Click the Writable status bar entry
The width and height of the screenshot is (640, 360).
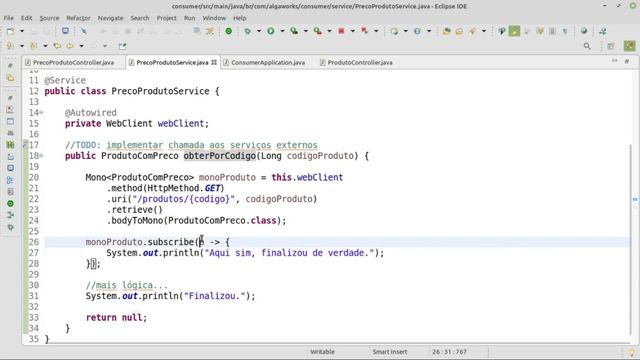(322, 351)
